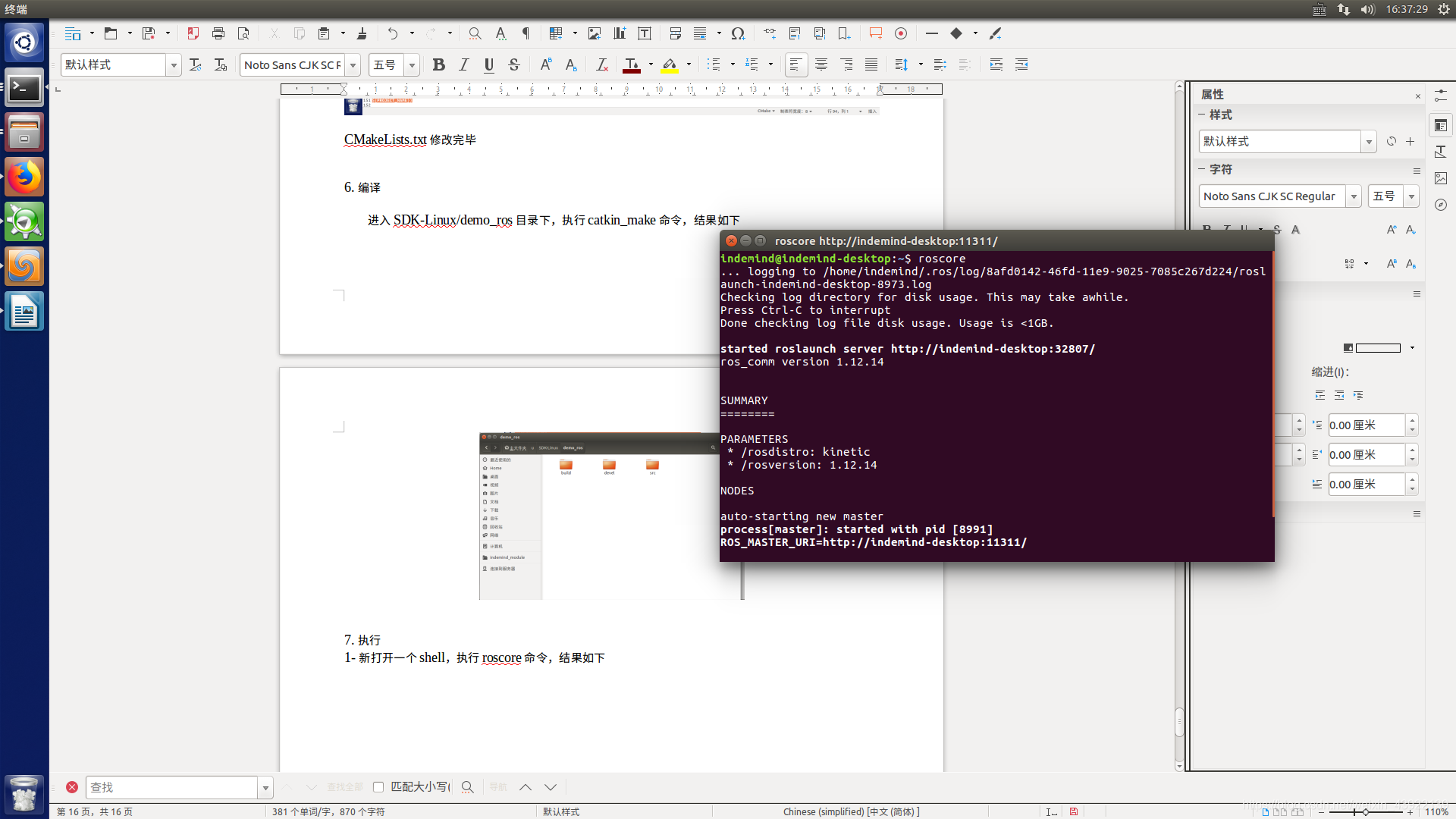Apply subscript formatting

(571, 65)
